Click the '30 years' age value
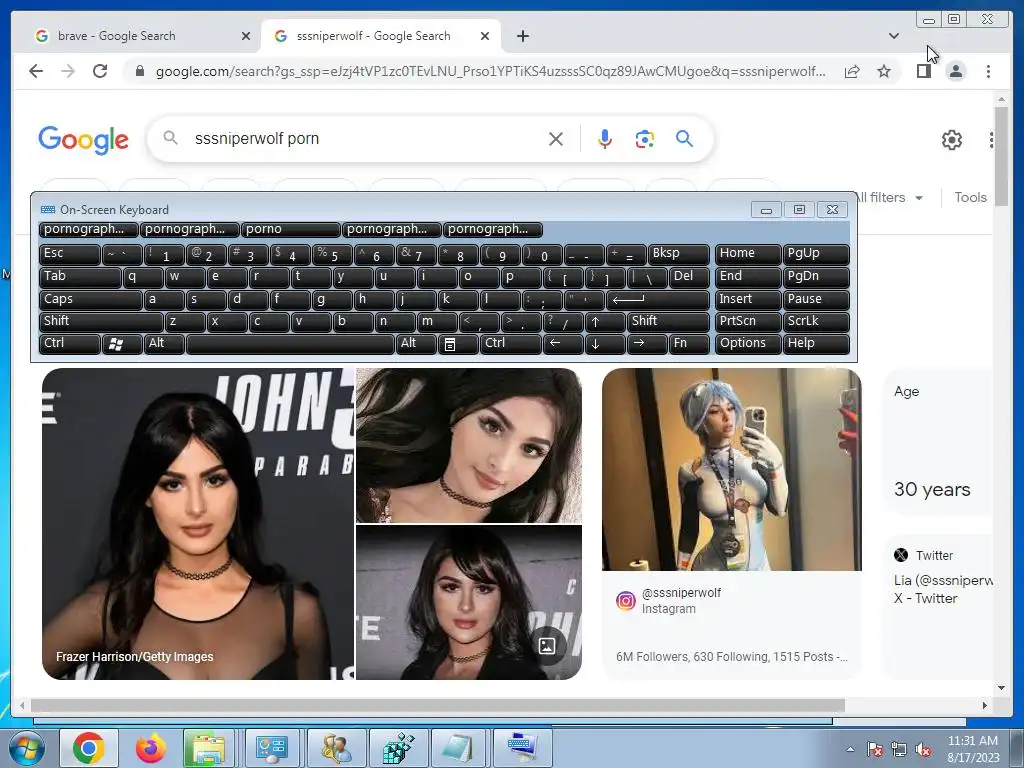 pyautogui.click(x=932, y=489)
